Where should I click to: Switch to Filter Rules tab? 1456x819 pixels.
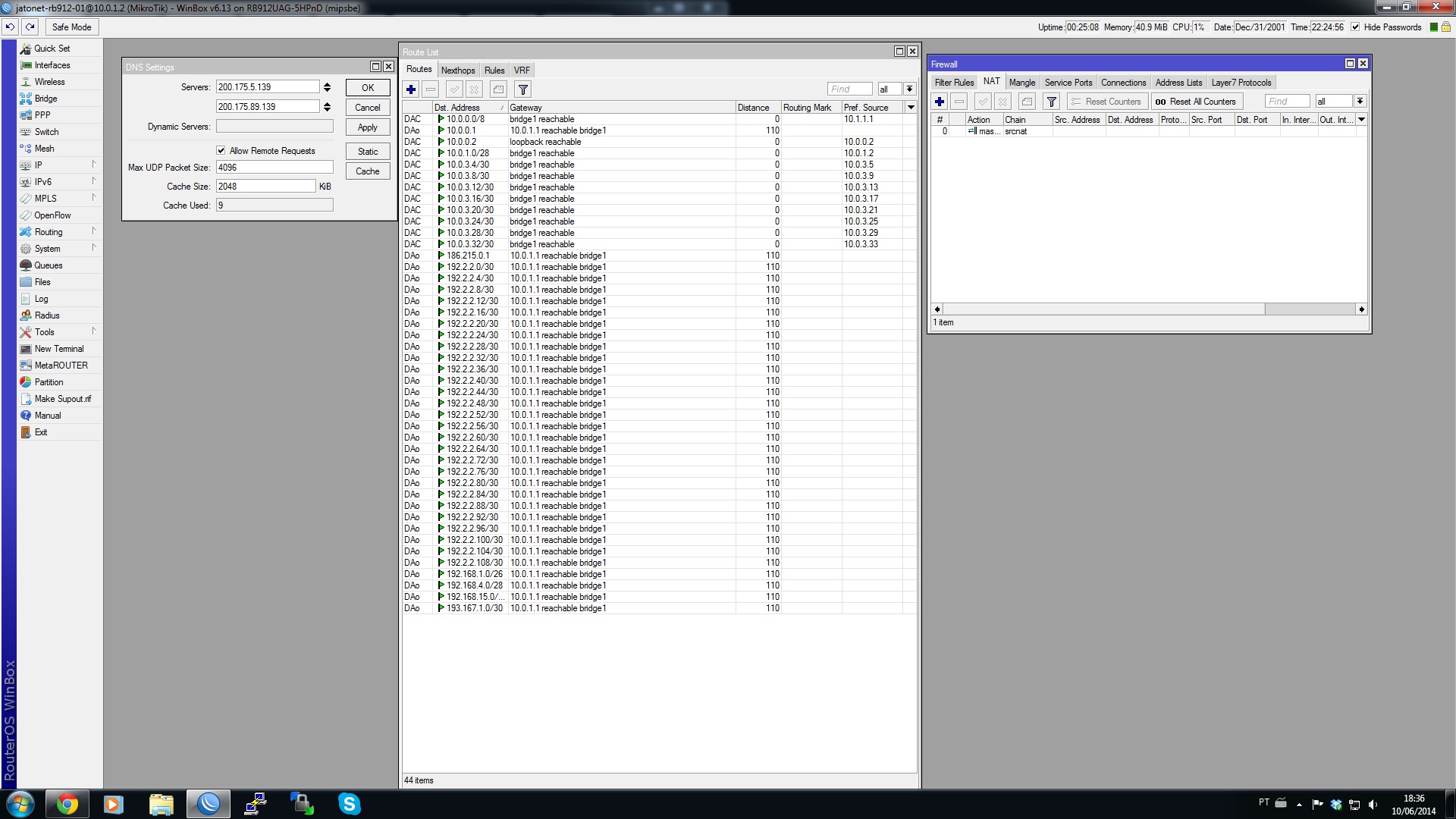pos(954,83)
